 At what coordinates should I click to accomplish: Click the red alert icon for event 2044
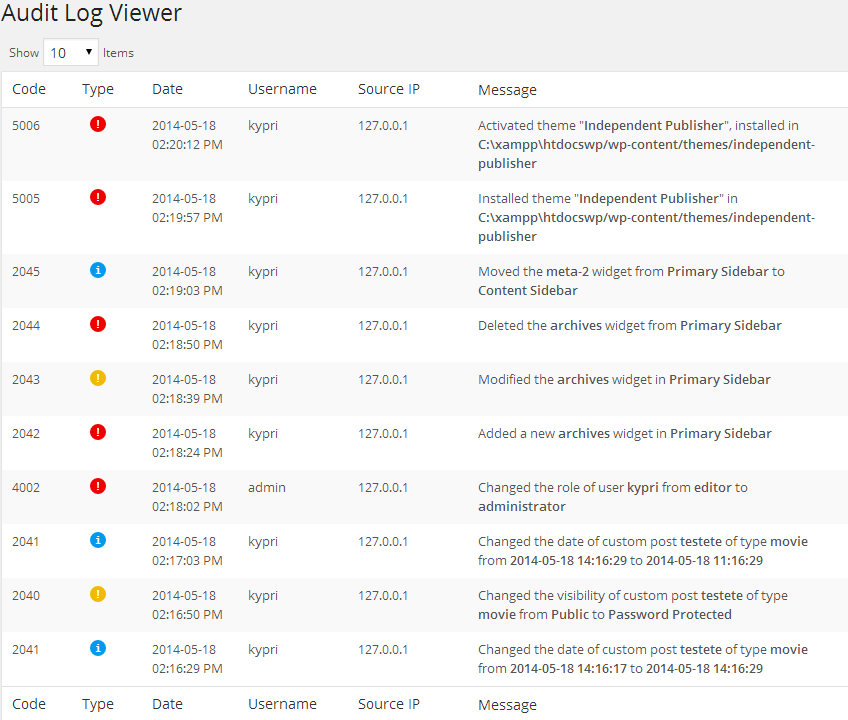98,324
